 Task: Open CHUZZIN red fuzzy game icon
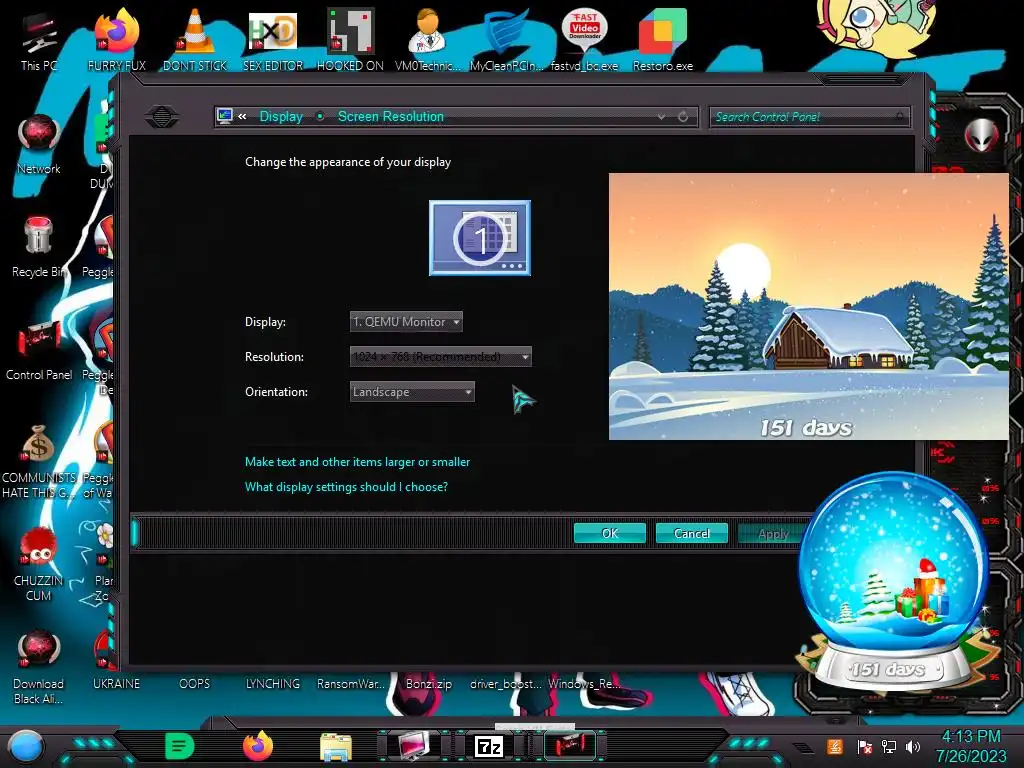39,564
